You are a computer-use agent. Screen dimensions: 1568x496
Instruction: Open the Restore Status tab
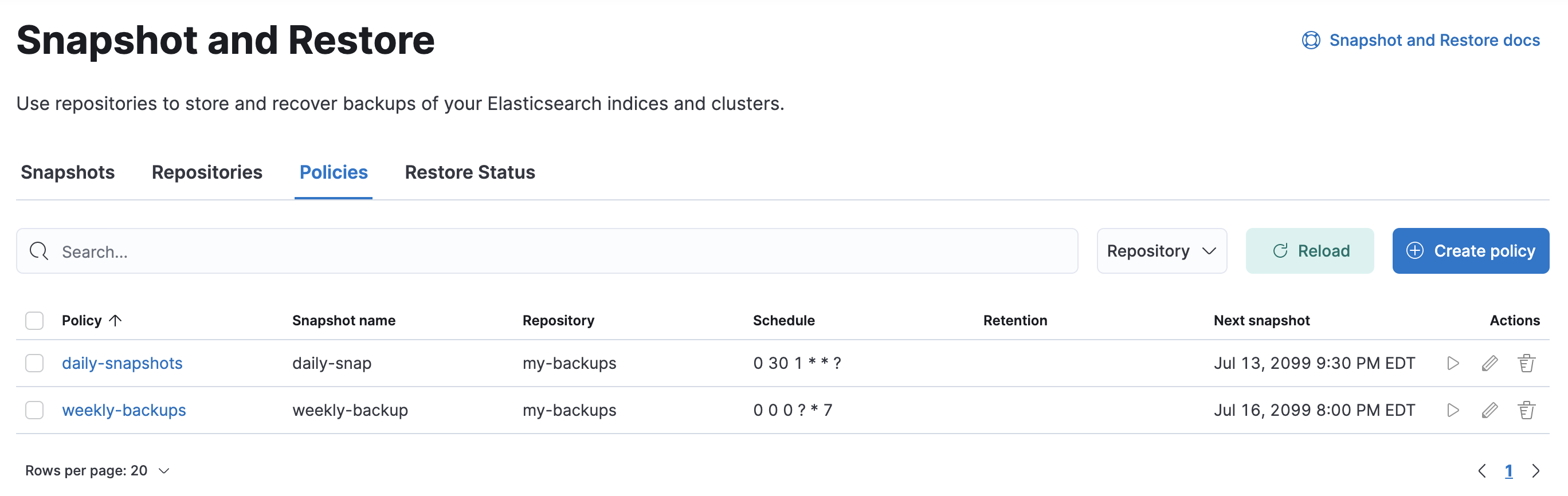click(470, 173)
